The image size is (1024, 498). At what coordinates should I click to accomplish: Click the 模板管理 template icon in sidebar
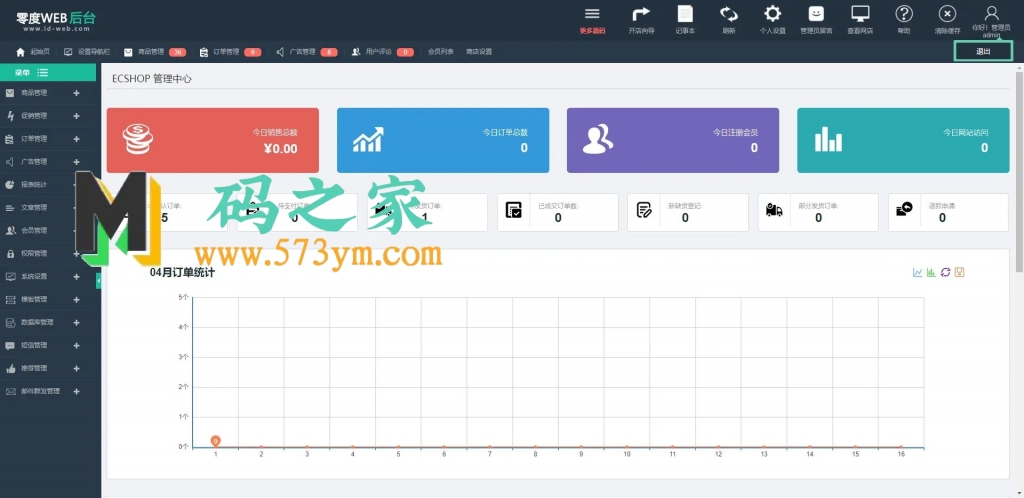(x=10, y=300)
